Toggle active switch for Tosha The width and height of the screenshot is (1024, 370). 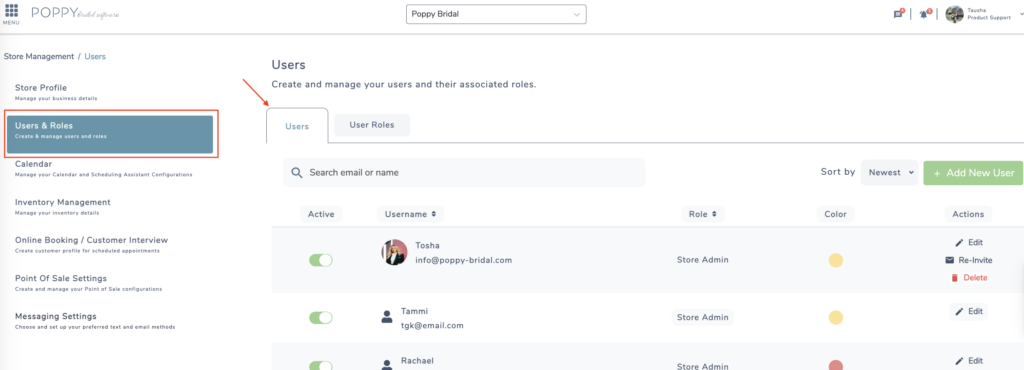(321, 260)
